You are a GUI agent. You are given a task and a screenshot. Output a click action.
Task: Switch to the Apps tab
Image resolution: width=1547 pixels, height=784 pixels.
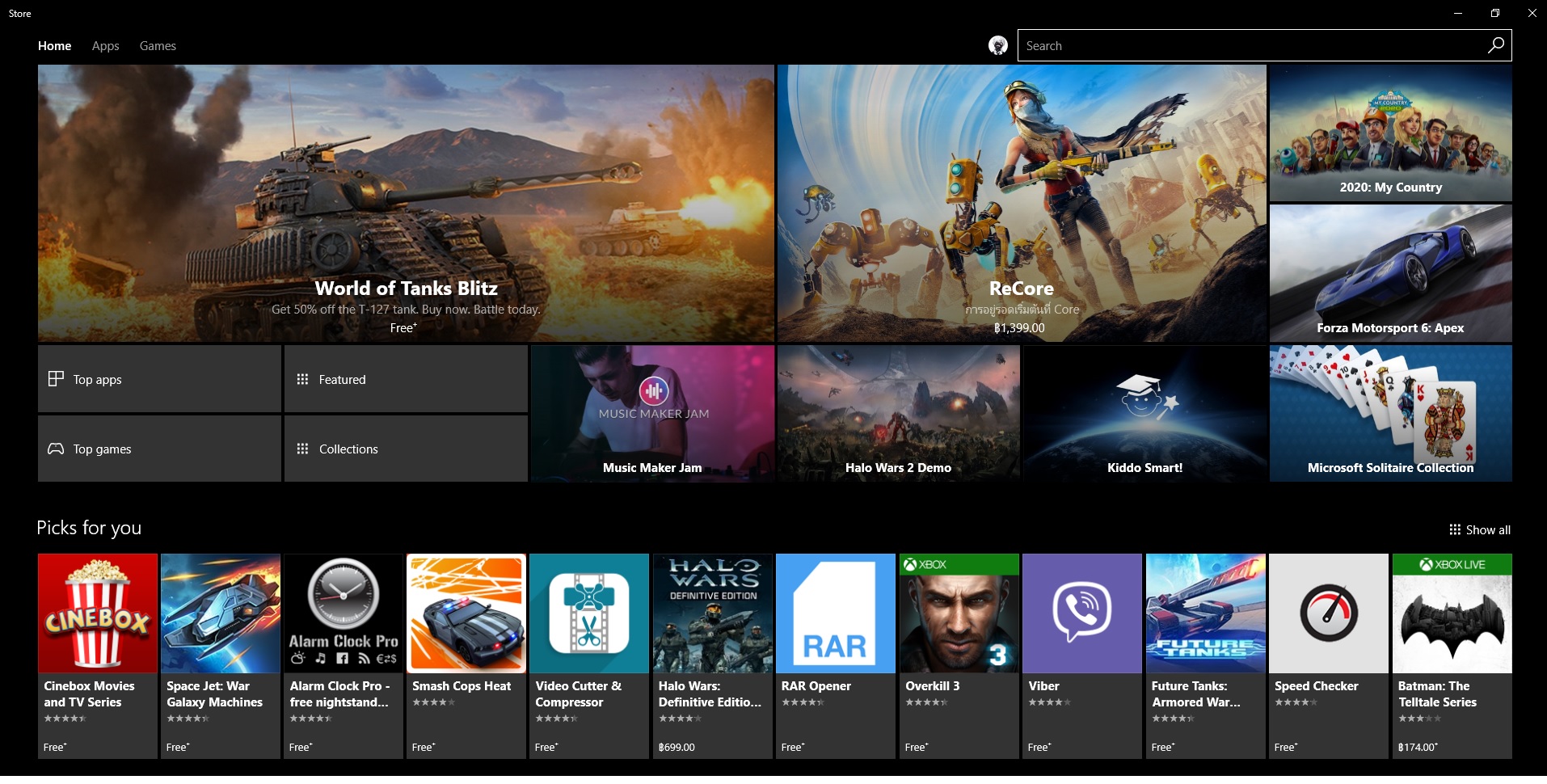pos(105,46)
